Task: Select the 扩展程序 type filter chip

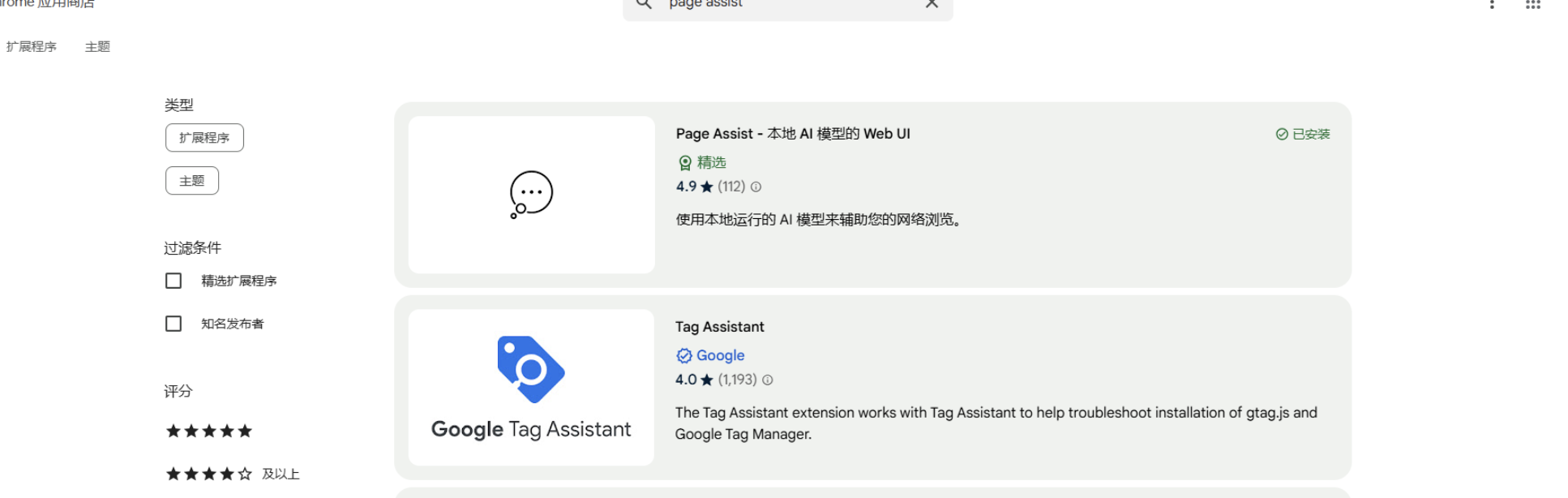Action: (x=204, y=138)
